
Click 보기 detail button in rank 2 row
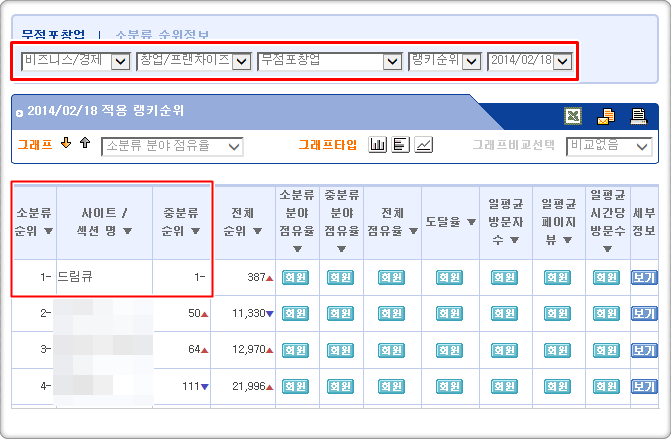tap(644, 314)
